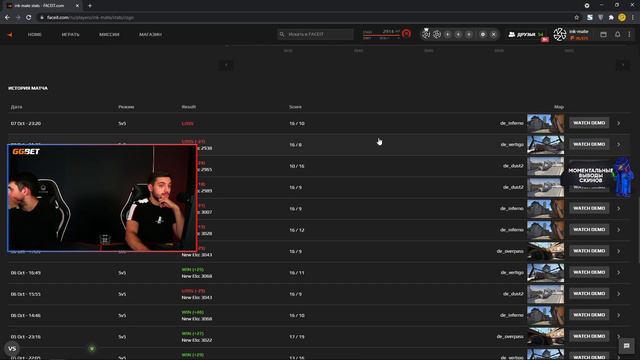Reload the page
This screenshot has width=640, height=360.
[29, 18]
